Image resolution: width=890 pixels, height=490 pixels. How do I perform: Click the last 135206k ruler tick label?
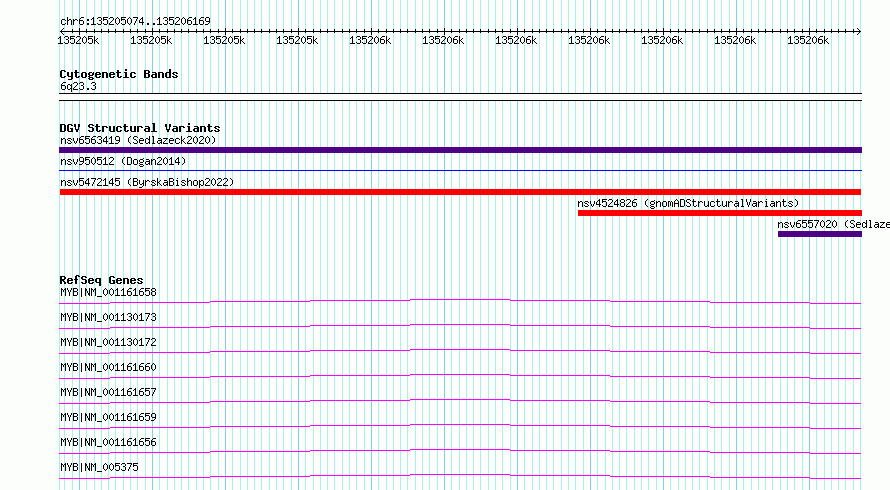[x=808, y=40]
